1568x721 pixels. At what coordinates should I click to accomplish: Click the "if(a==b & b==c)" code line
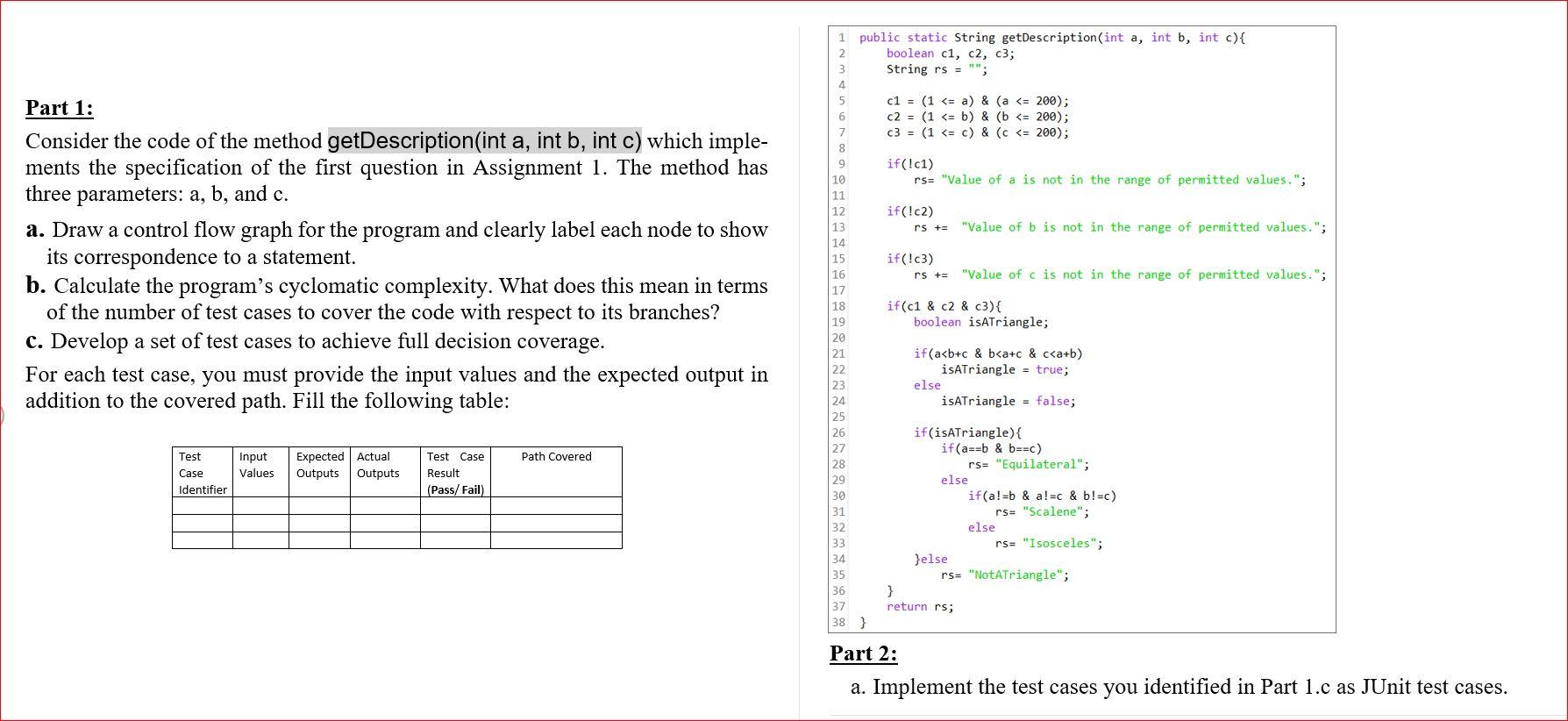[991, 448]
